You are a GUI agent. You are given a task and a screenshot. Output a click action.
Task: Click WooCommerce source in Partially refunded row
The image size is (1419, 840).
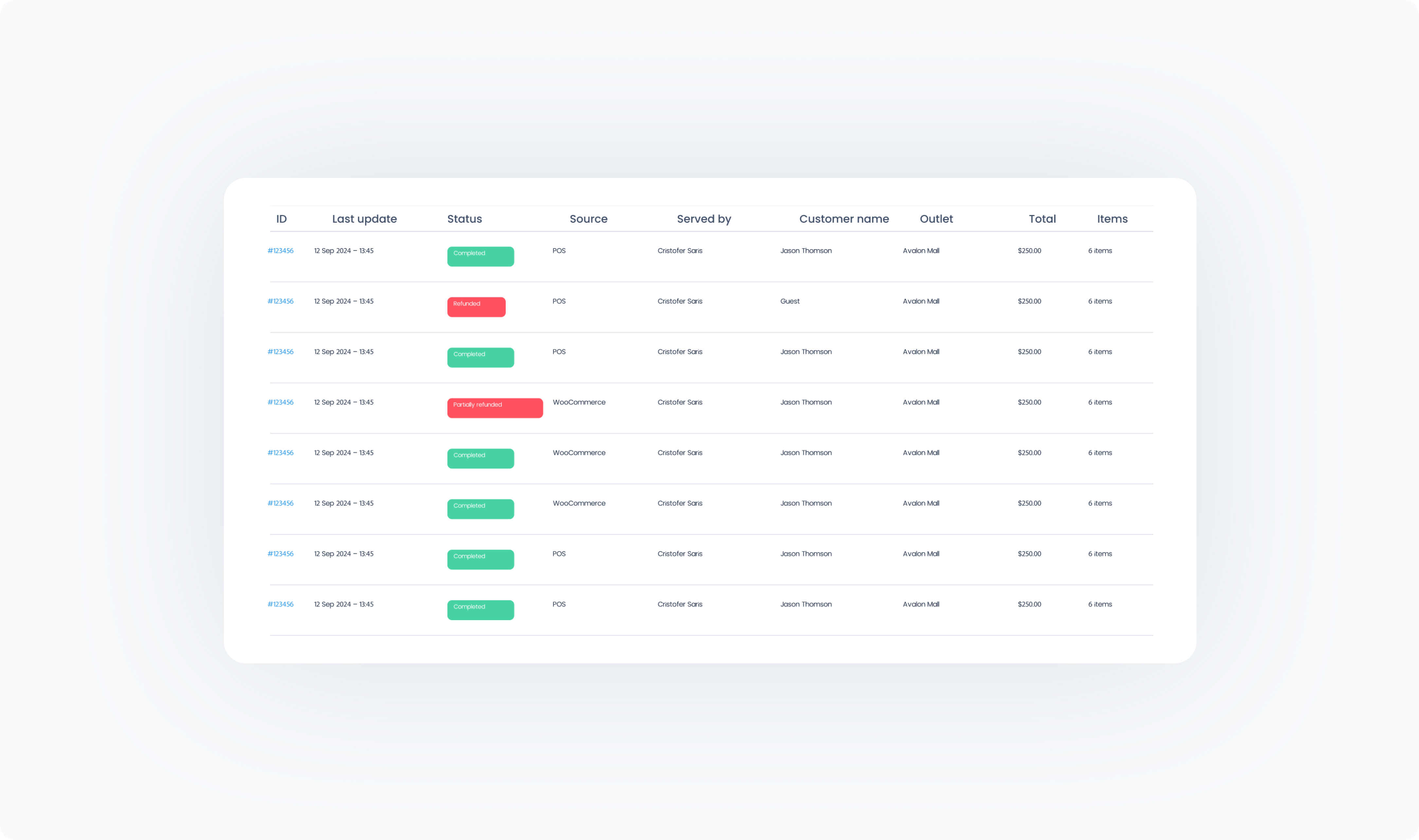(579, 402)
